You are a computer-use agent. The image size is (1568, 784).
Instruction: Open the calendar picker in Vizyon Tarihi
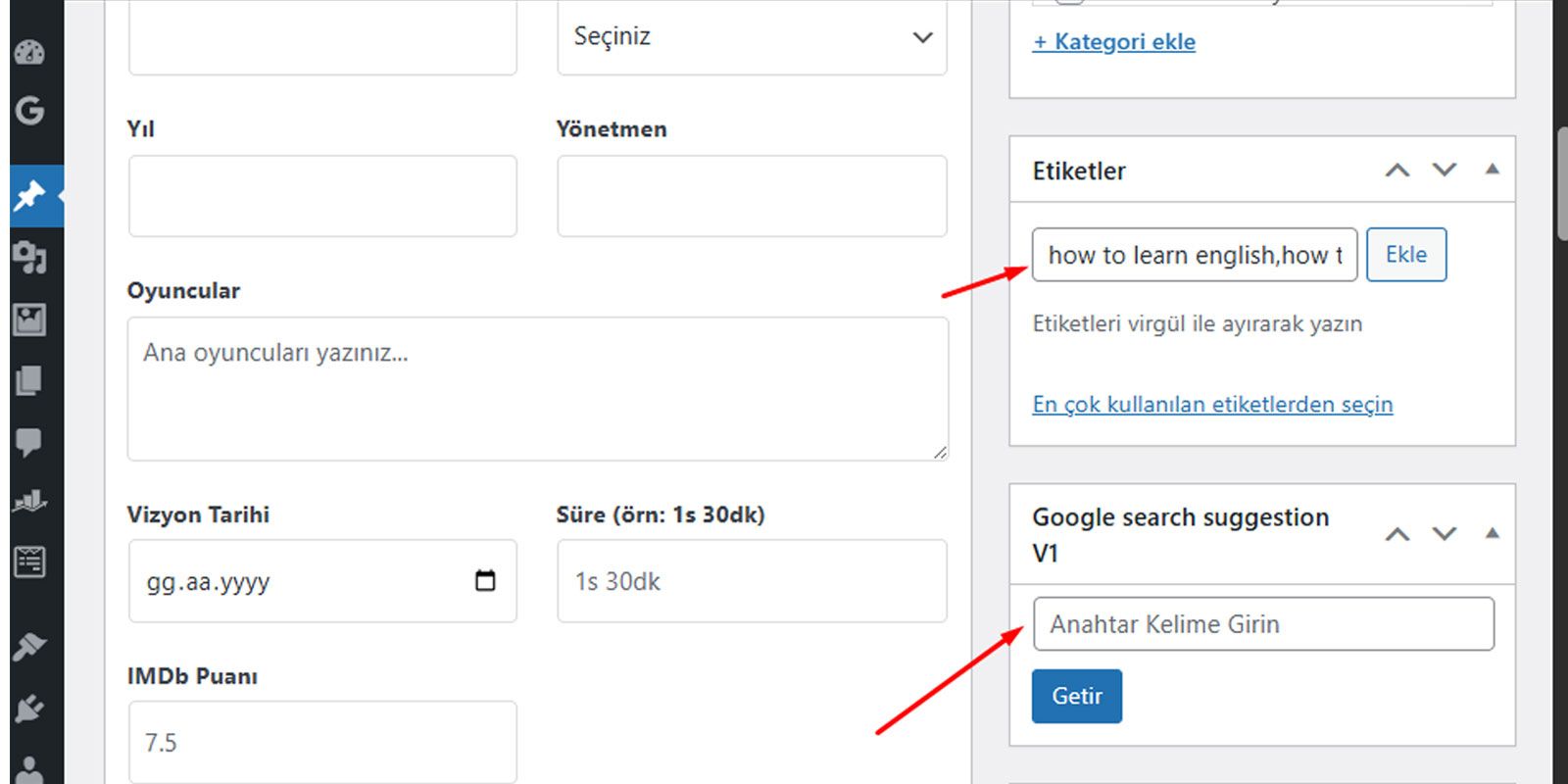[485, 581]
